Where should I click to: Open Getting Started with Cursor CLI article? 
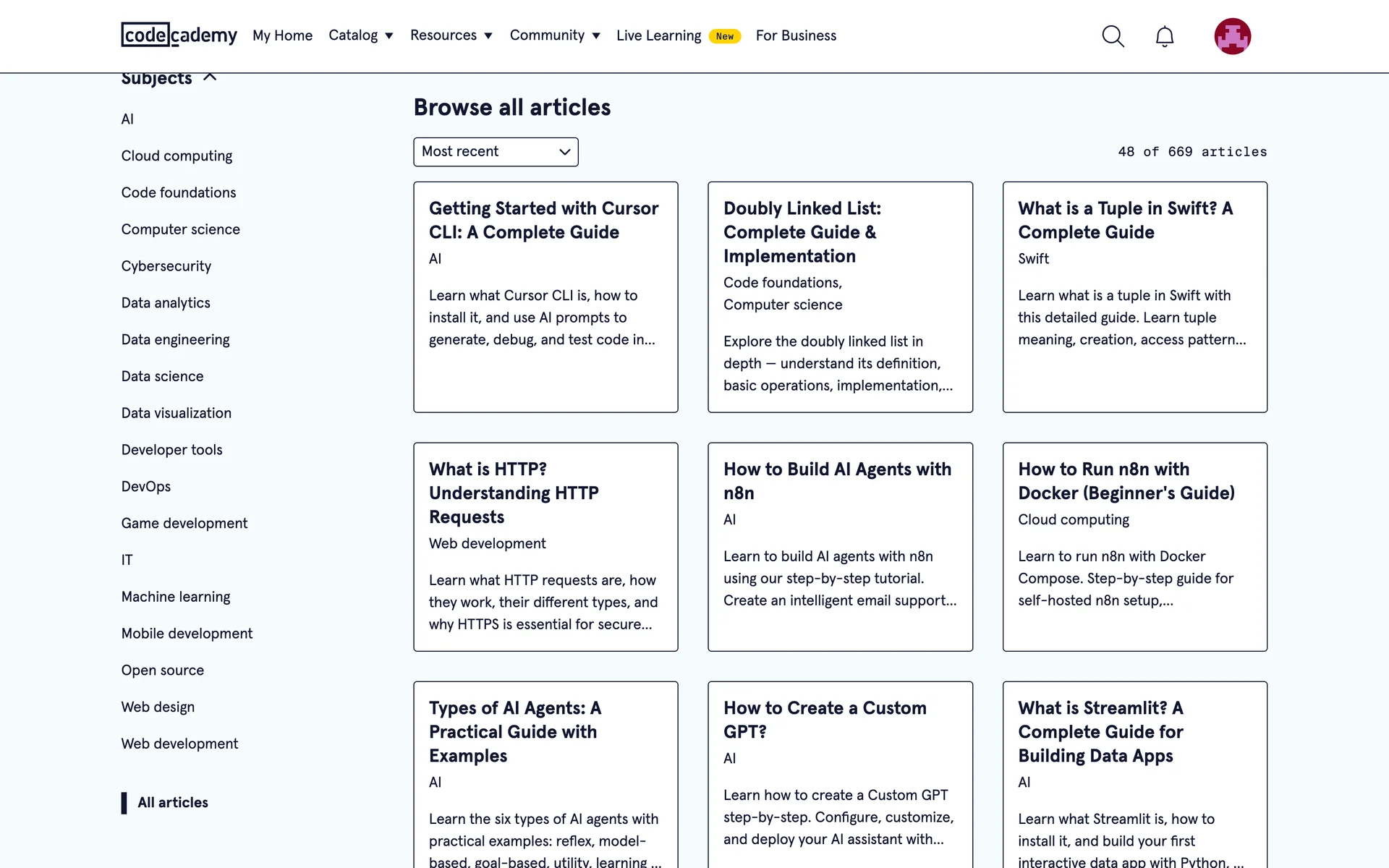coord(543,220)
